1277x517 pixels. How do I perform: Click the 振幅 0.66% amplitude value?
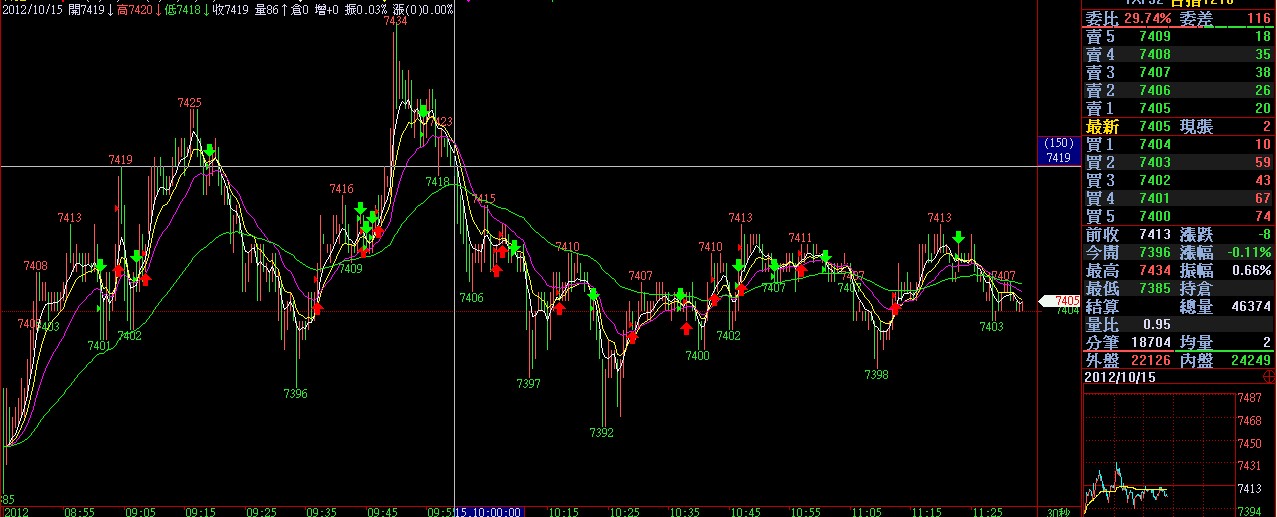[x=1250, y=270]
